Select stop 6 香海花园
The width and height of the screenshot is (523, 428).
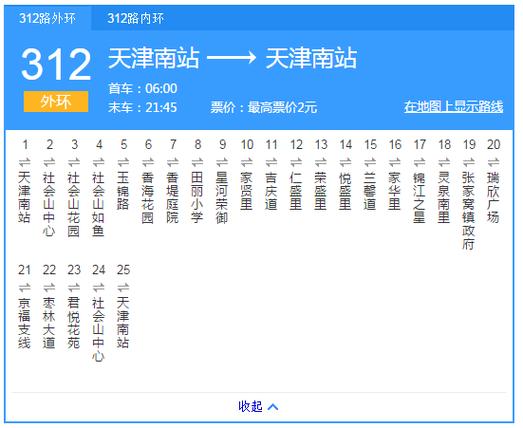point(148,197)
